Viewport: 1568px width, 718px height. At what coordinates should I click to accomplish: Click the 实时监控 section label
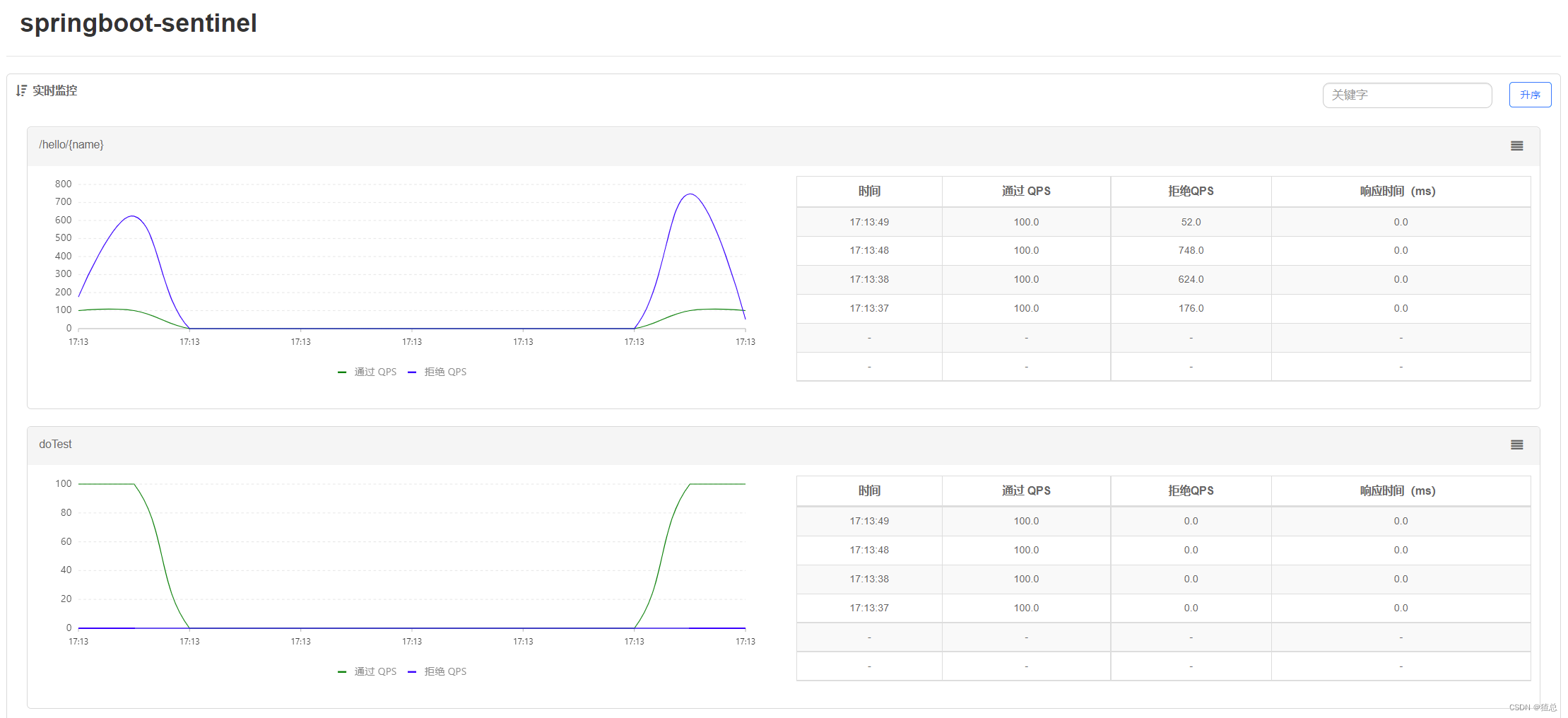click(x=54, y=90)
